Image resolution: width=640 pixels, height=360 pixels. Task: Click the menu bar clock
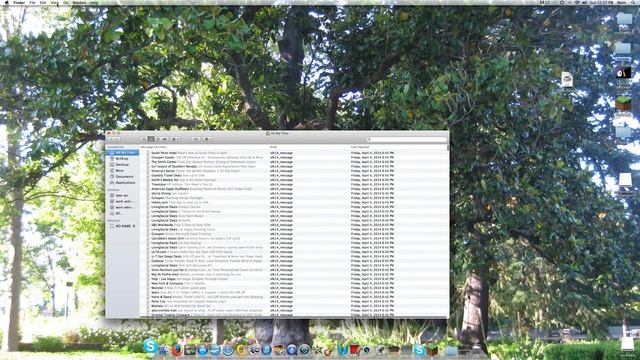click(601, 2)
